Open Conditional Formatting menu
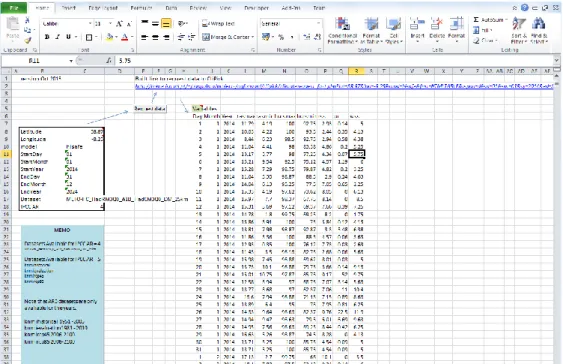The height and width of the screenshot is (364, 563). [343, 31]
